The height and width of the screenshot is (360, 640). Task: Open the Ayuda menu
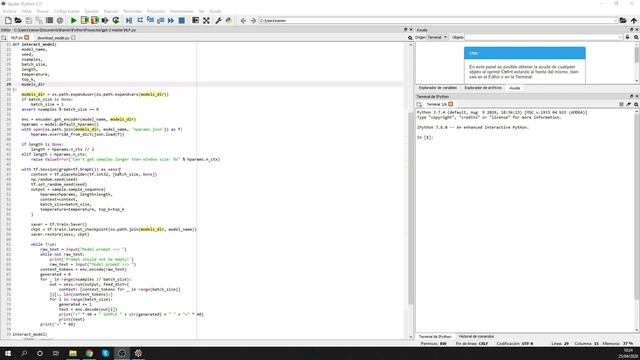(x=215, y=11)
